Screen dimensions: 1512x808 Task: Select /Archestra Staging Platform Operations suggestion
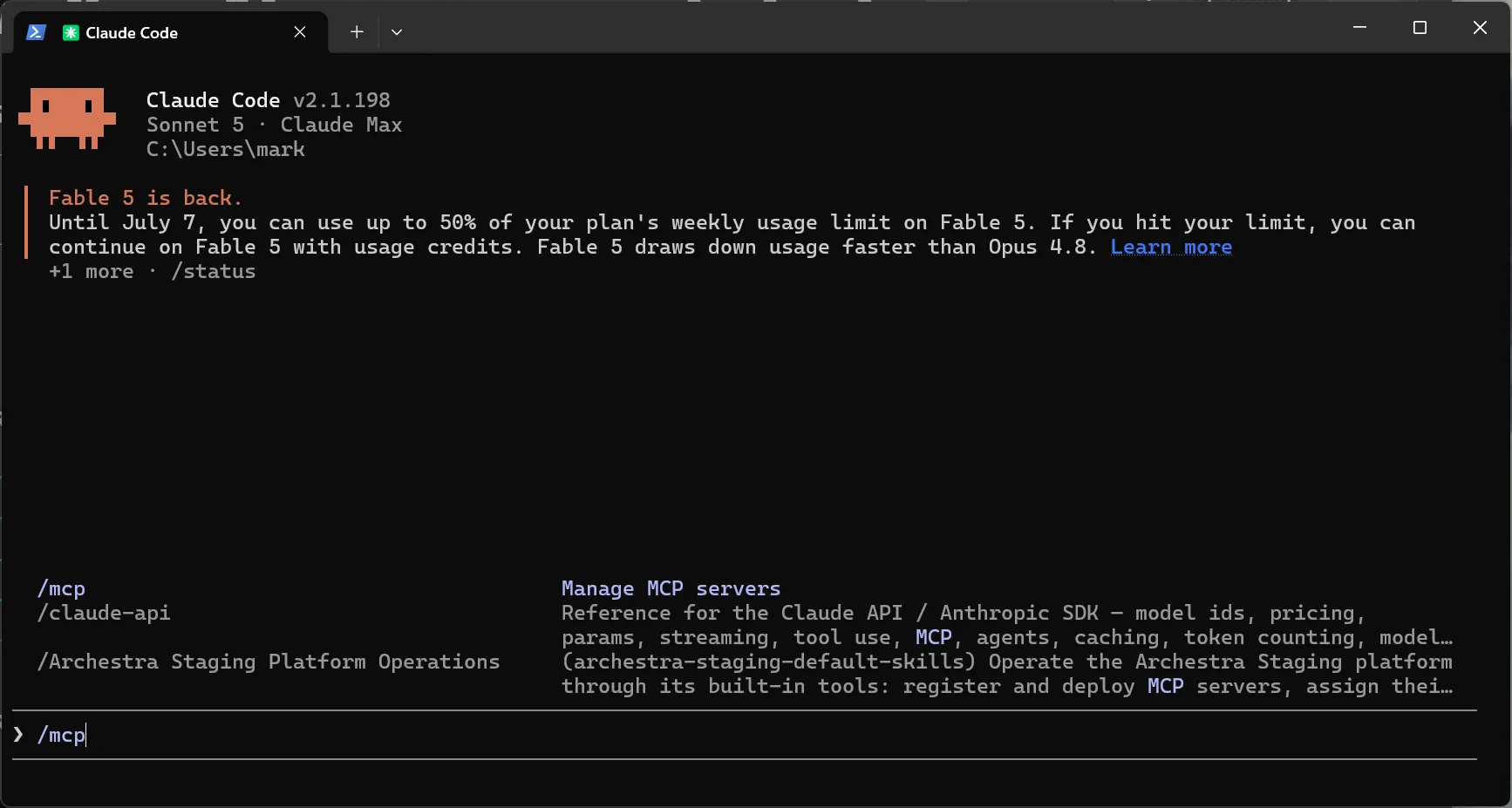coord(269,662)
